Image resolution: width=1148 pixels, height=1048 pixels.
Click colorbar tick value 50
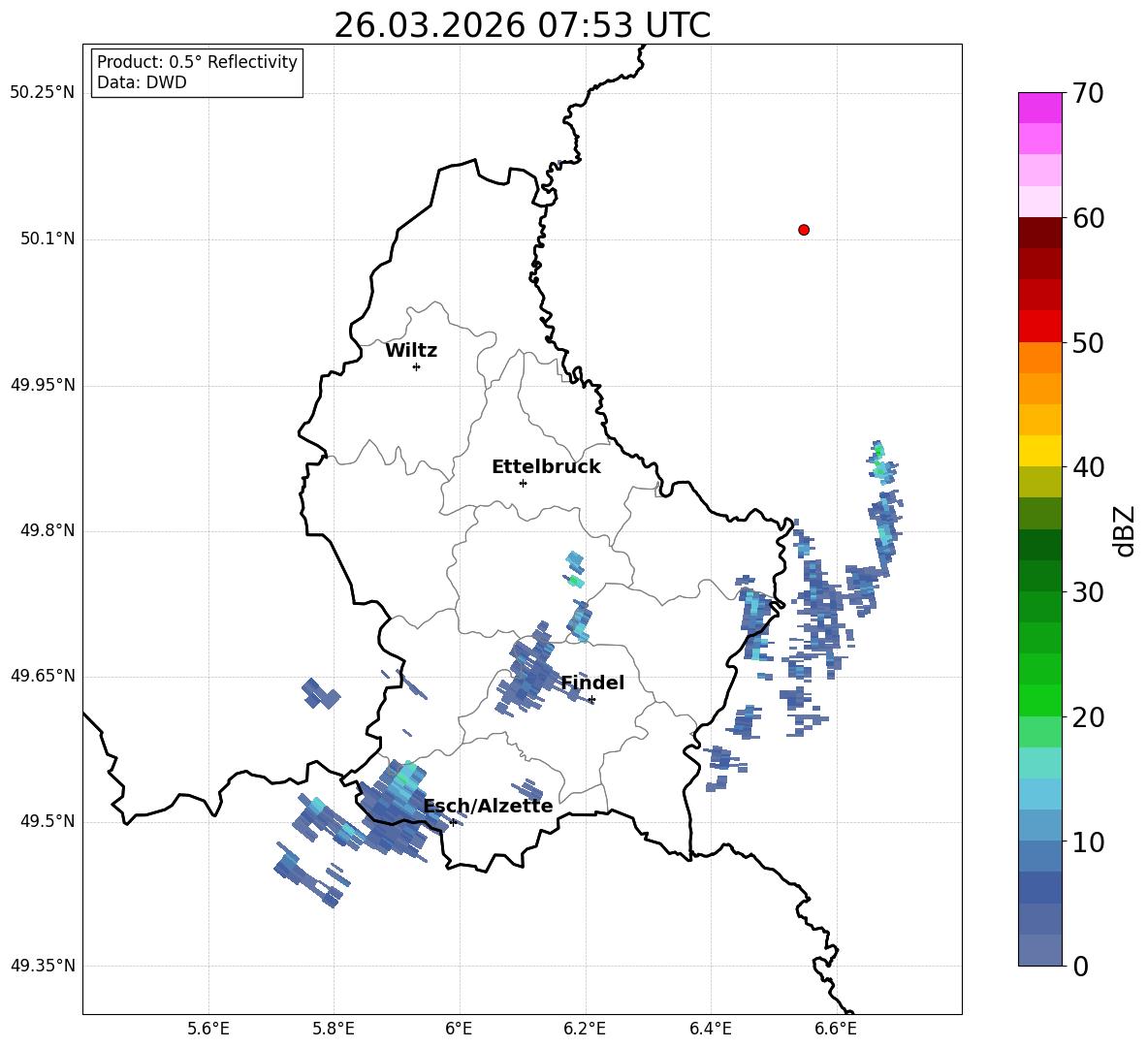(x=1087, y=343)
